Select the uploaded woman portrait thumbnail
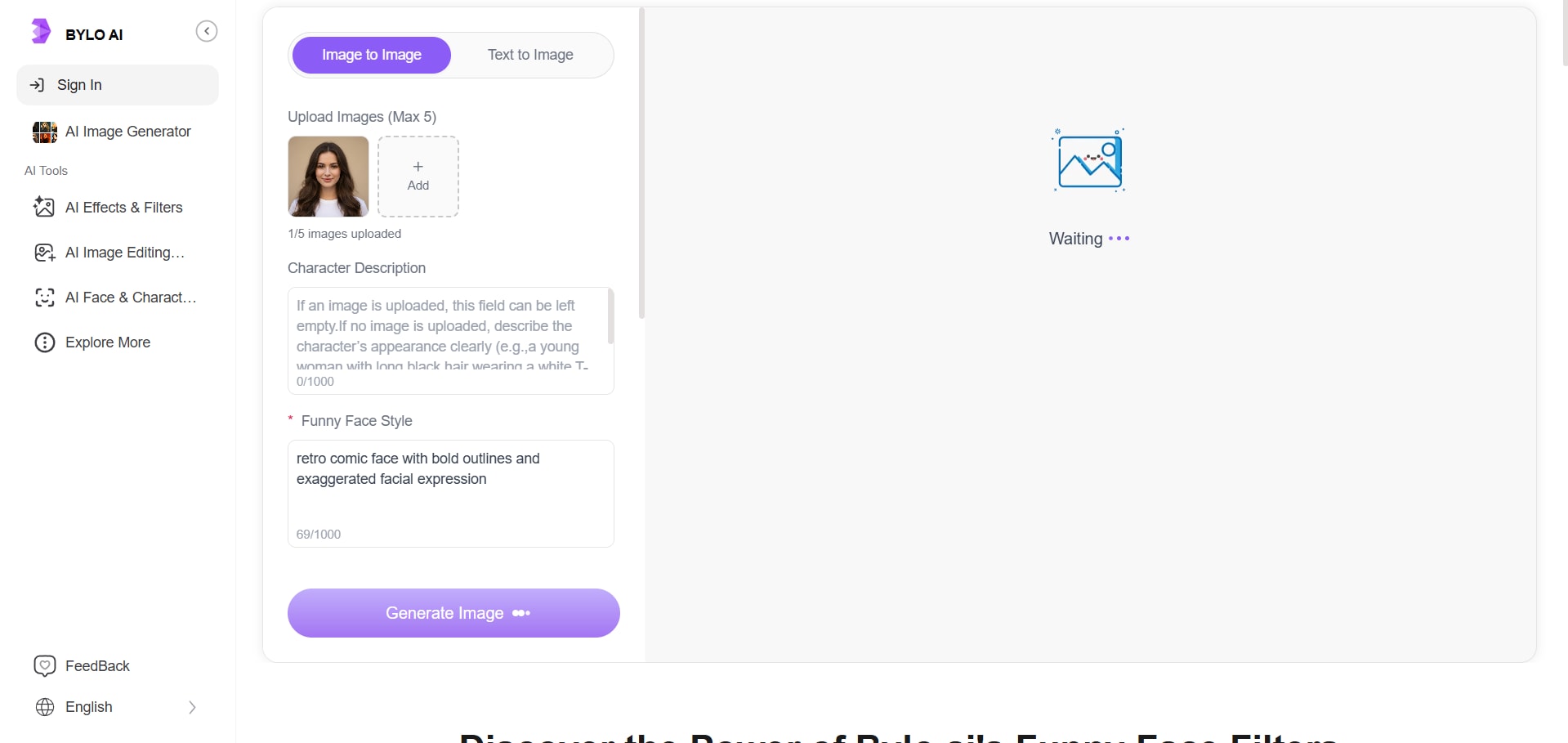The width and height of the screenshot is (1568, 743). pyautogui.click(x=328, y=177)
